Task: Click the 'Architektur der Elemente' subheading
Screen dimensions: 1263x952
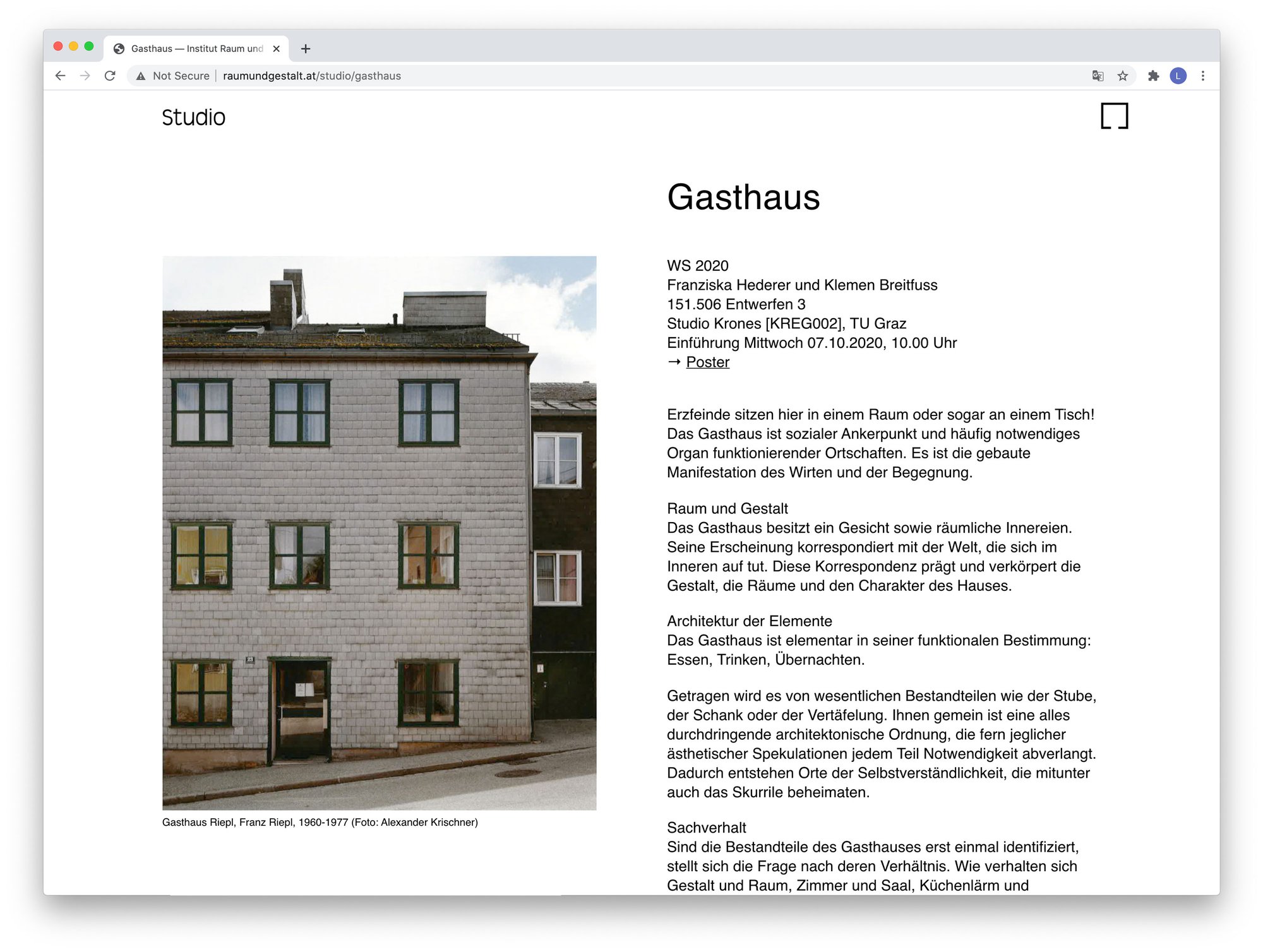Action: pyautogui.click(x=749, y=621)
